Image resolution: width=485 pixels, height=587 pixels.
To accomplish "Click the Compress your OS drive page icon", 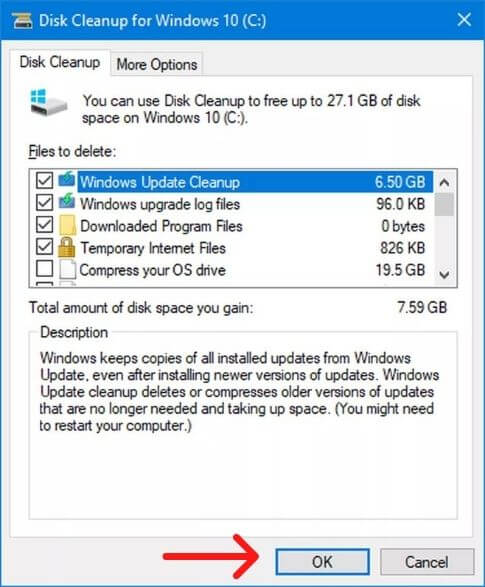I will [x=68, y=270].
